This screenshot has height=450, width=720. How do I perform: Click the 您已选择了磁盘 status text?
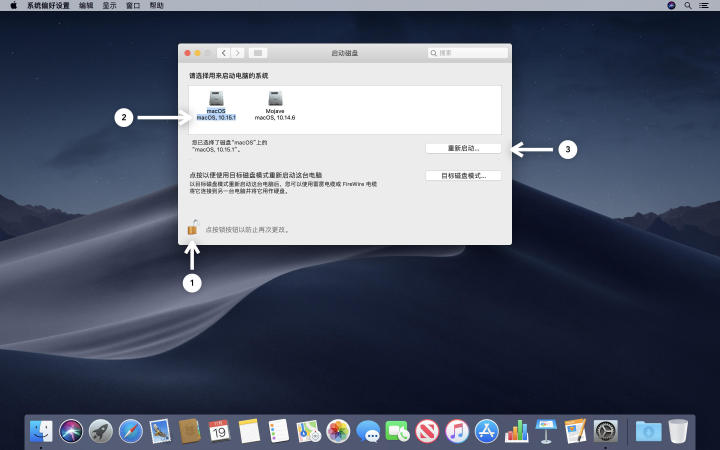(x=230, y=146)
